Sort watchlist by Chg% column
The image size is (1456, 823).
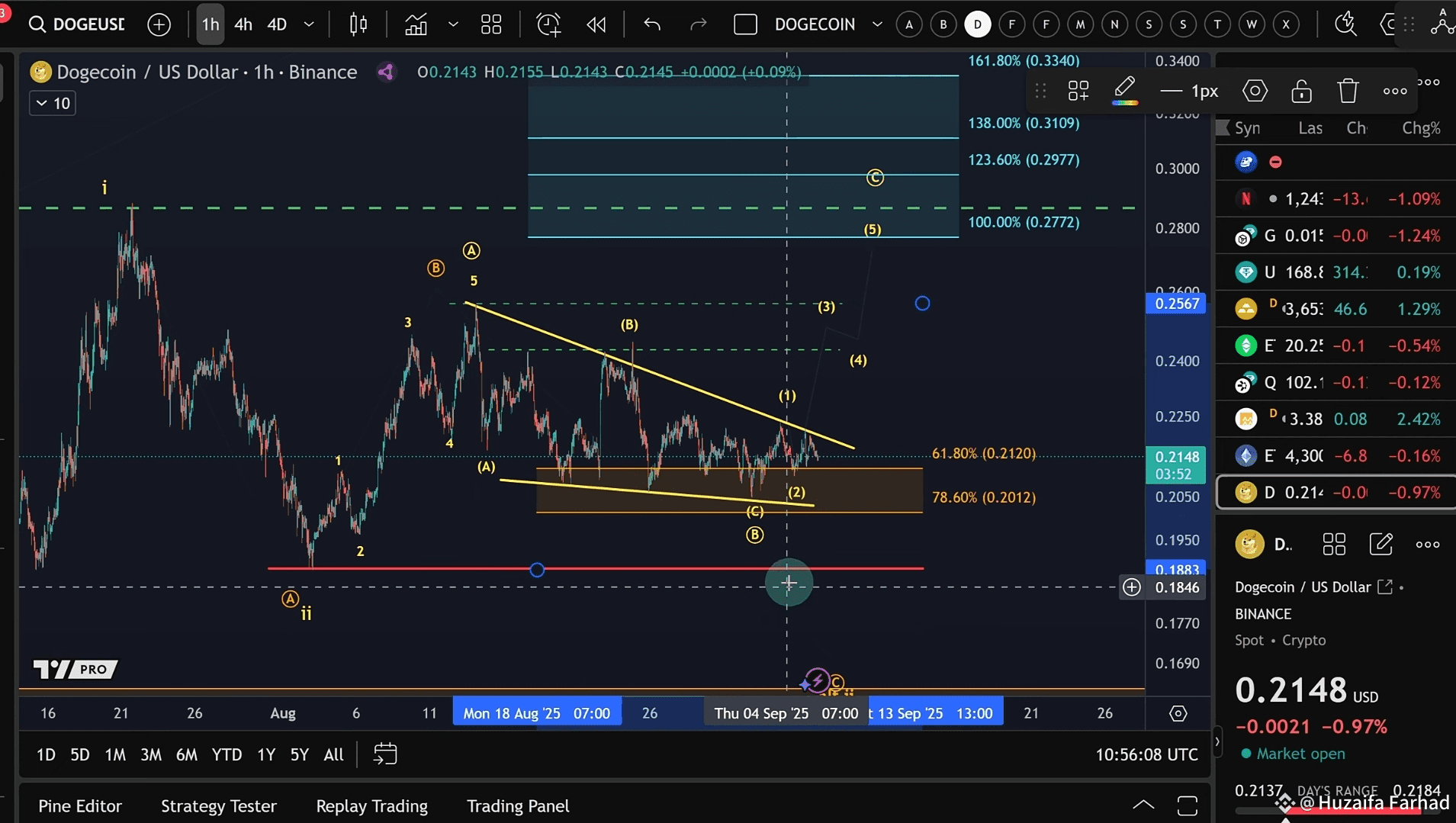pos(1421,128)
